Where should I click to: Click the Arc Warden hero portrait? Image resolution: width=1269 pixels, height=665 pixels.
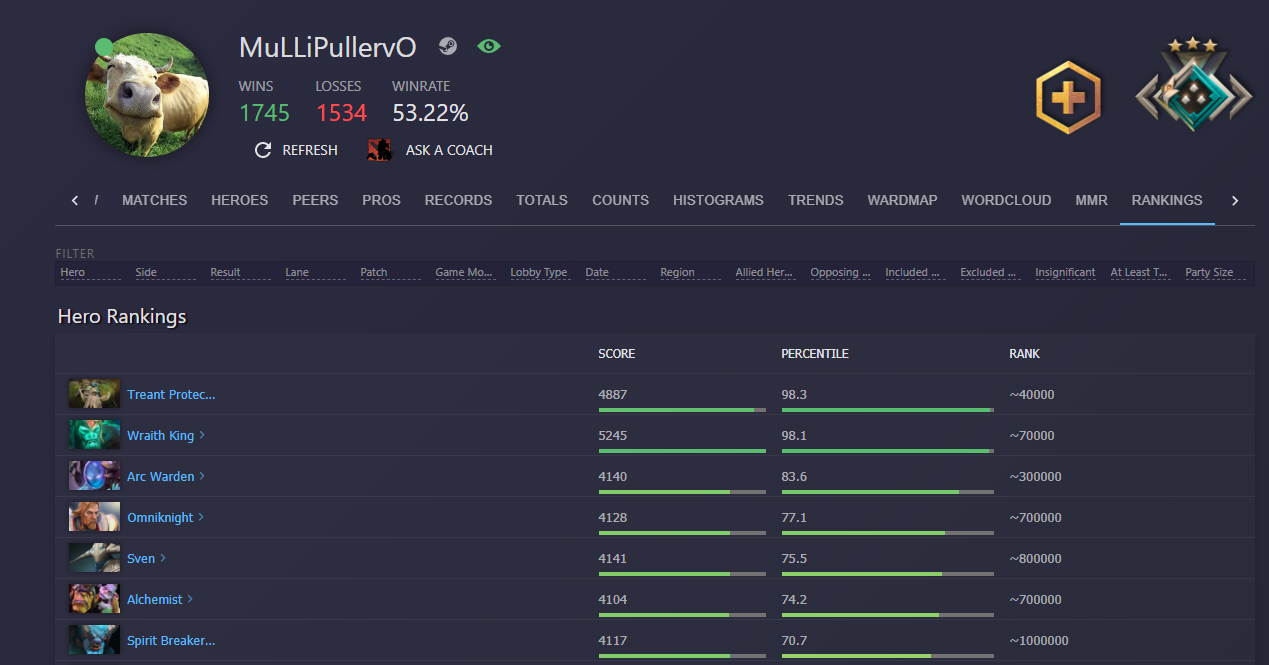pos(94,476)
